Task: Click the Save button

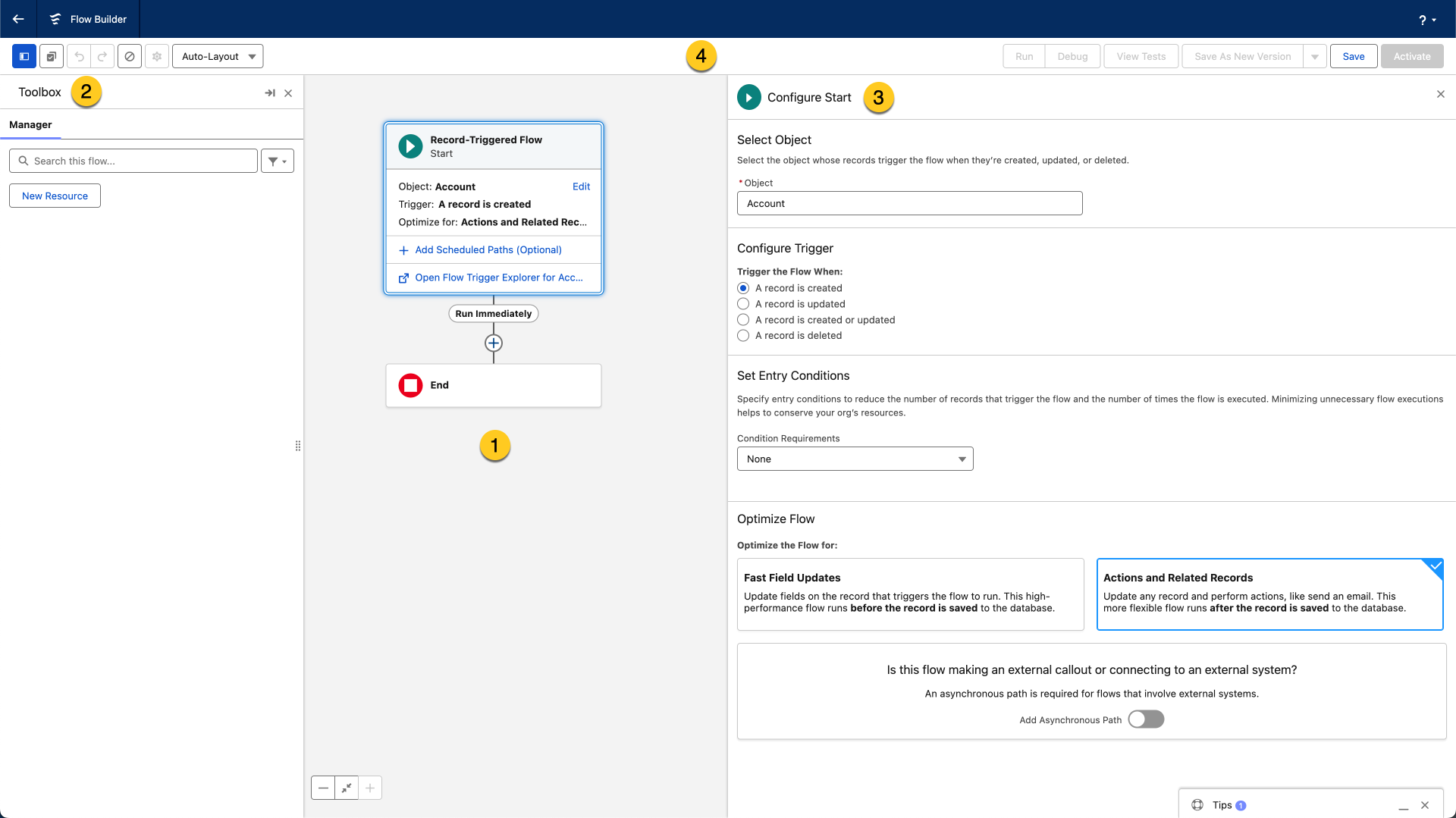Action: [1353, 56]
